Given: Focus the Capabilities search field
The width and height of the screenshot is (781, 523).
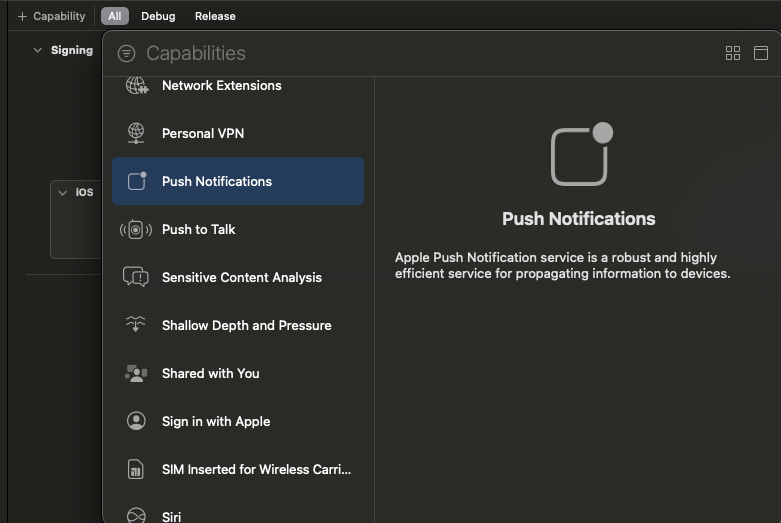Looking at the screenshot, I should tap(428, 53).
